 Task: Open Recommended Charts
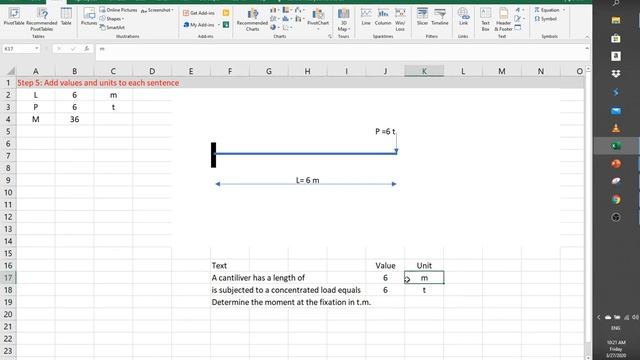[x=253, y=19]
